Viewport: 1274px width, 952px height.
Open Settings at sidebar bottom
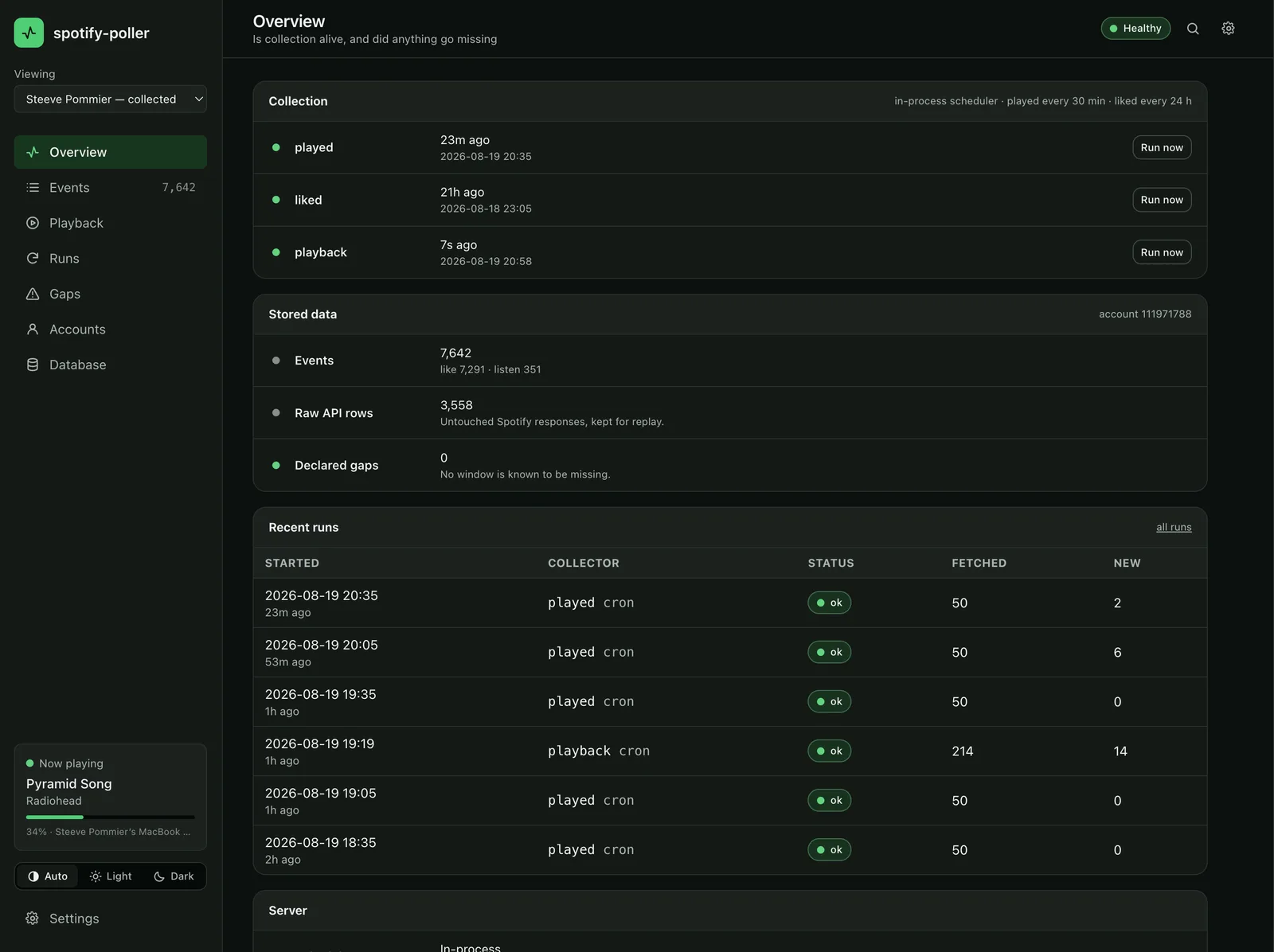coord(111,919)
